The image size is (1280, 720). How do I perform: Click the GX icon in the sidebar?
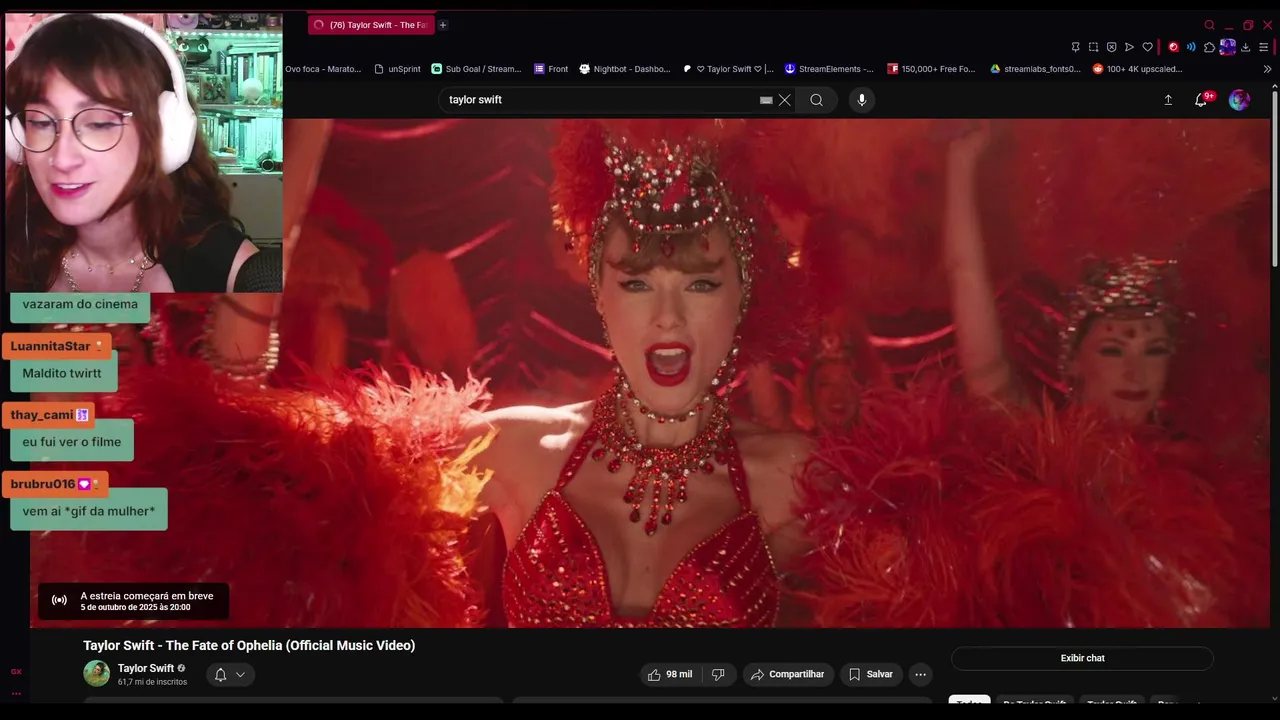16,672
